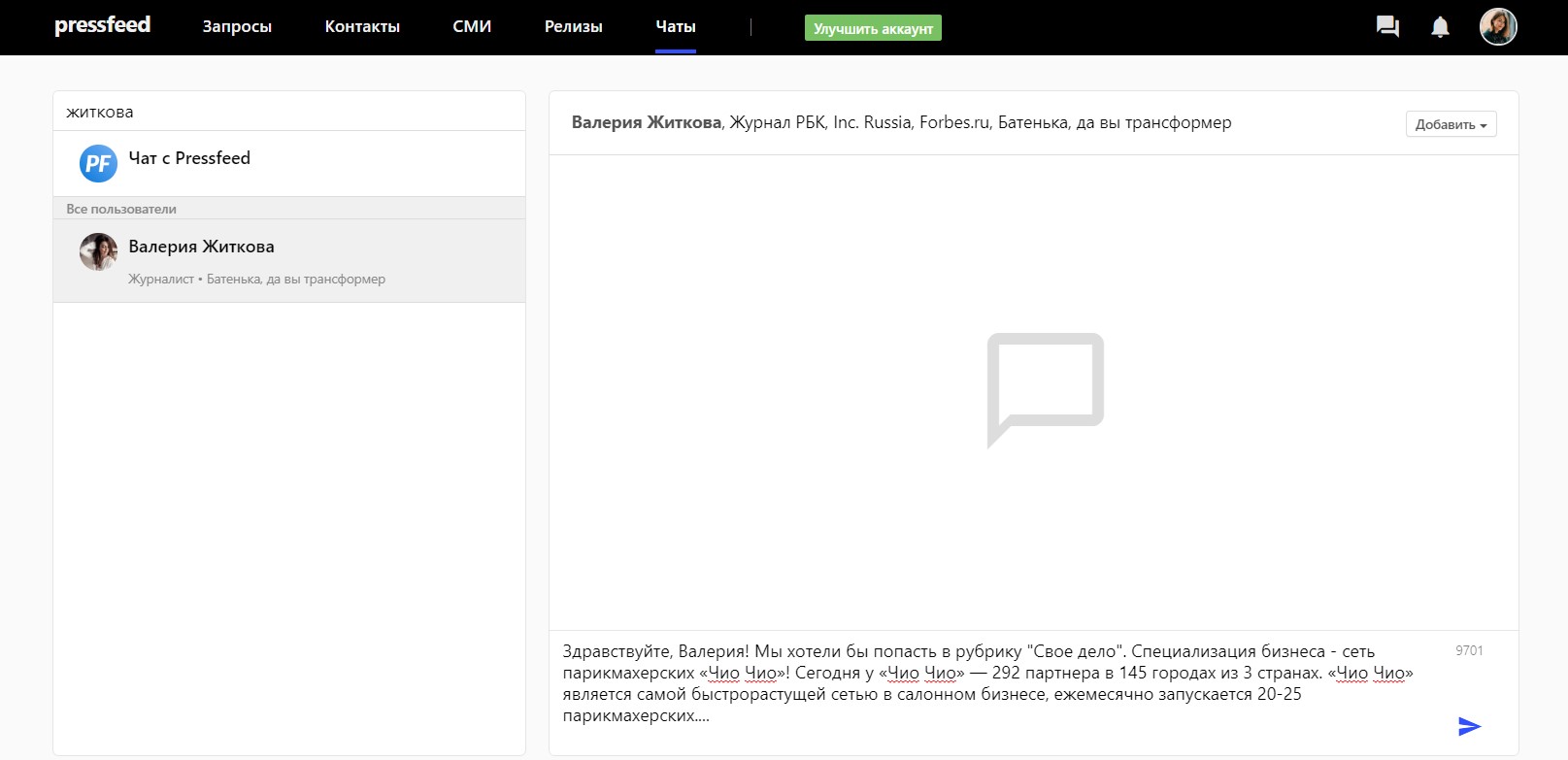The image size is (1568, 760).
Task: Focus the chat search field with житкова
Action: [x=289, y=112]
